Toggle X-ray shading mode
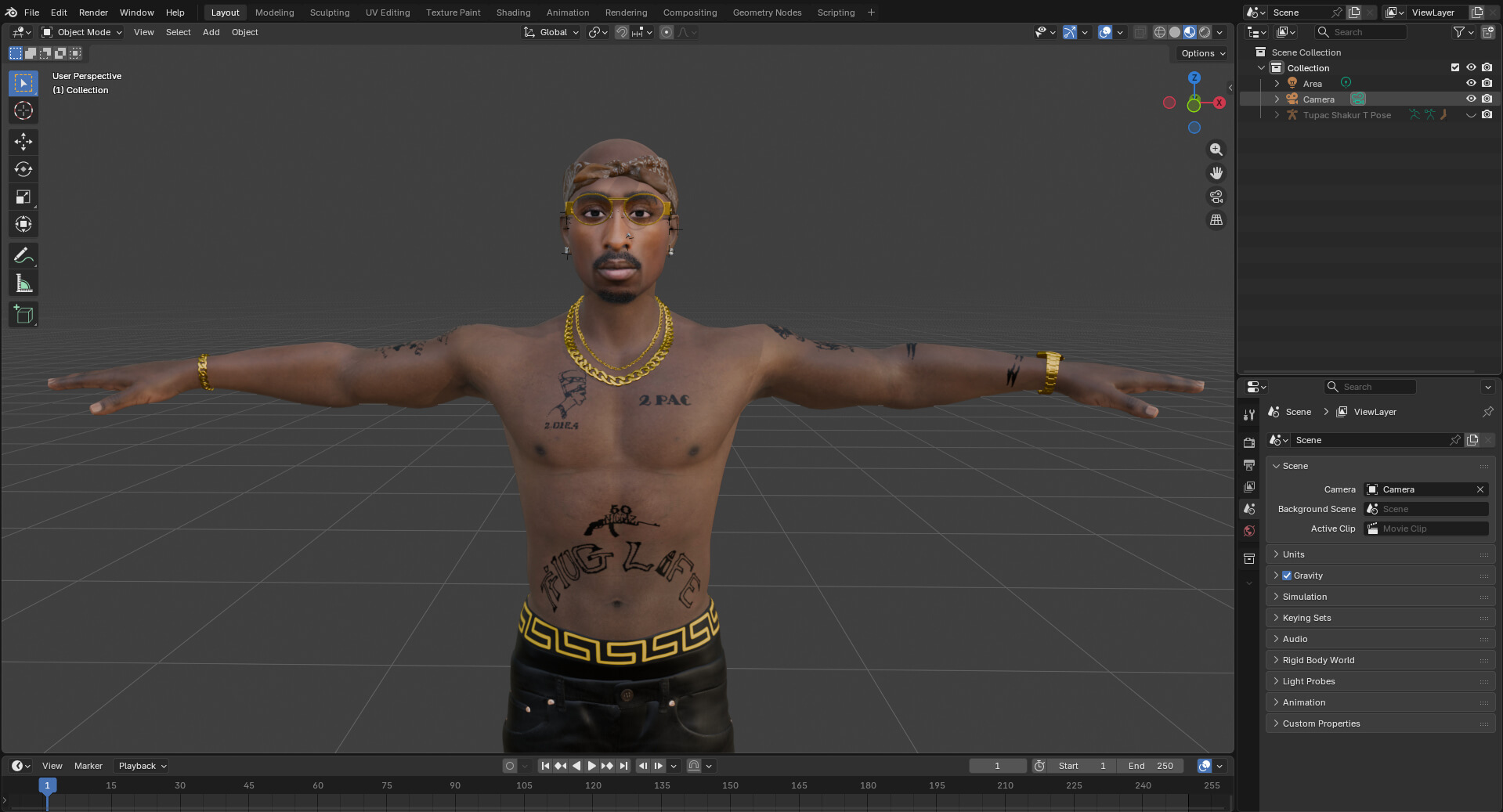 1140,32
